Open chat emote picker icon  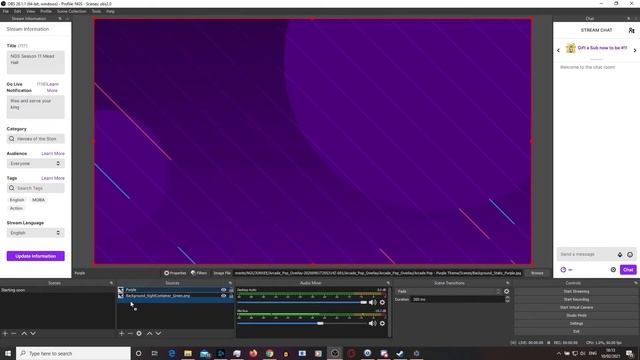630,254
